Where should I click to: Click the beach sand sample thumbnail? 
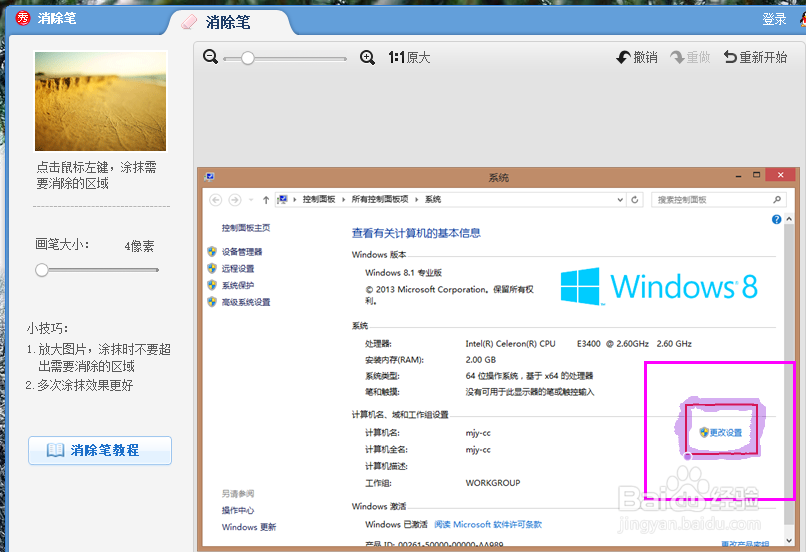(101, 101)
